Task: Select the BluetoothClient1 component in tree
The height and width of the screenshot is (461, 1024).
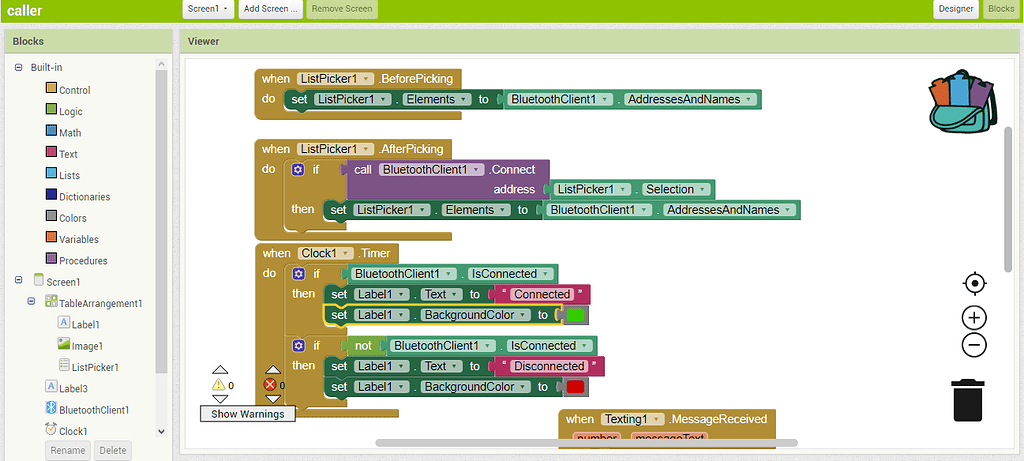Action: tap(93, 410)
